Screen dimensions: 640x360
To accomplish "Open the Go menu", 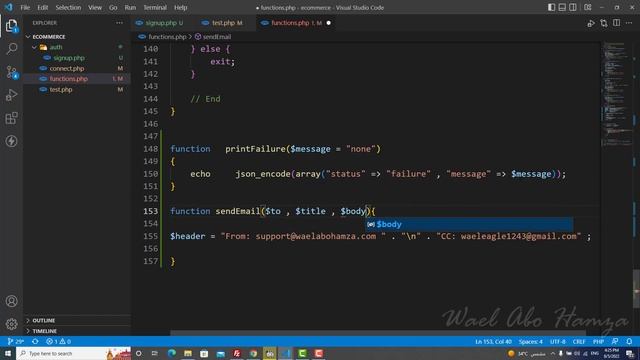I will [113, 7].
